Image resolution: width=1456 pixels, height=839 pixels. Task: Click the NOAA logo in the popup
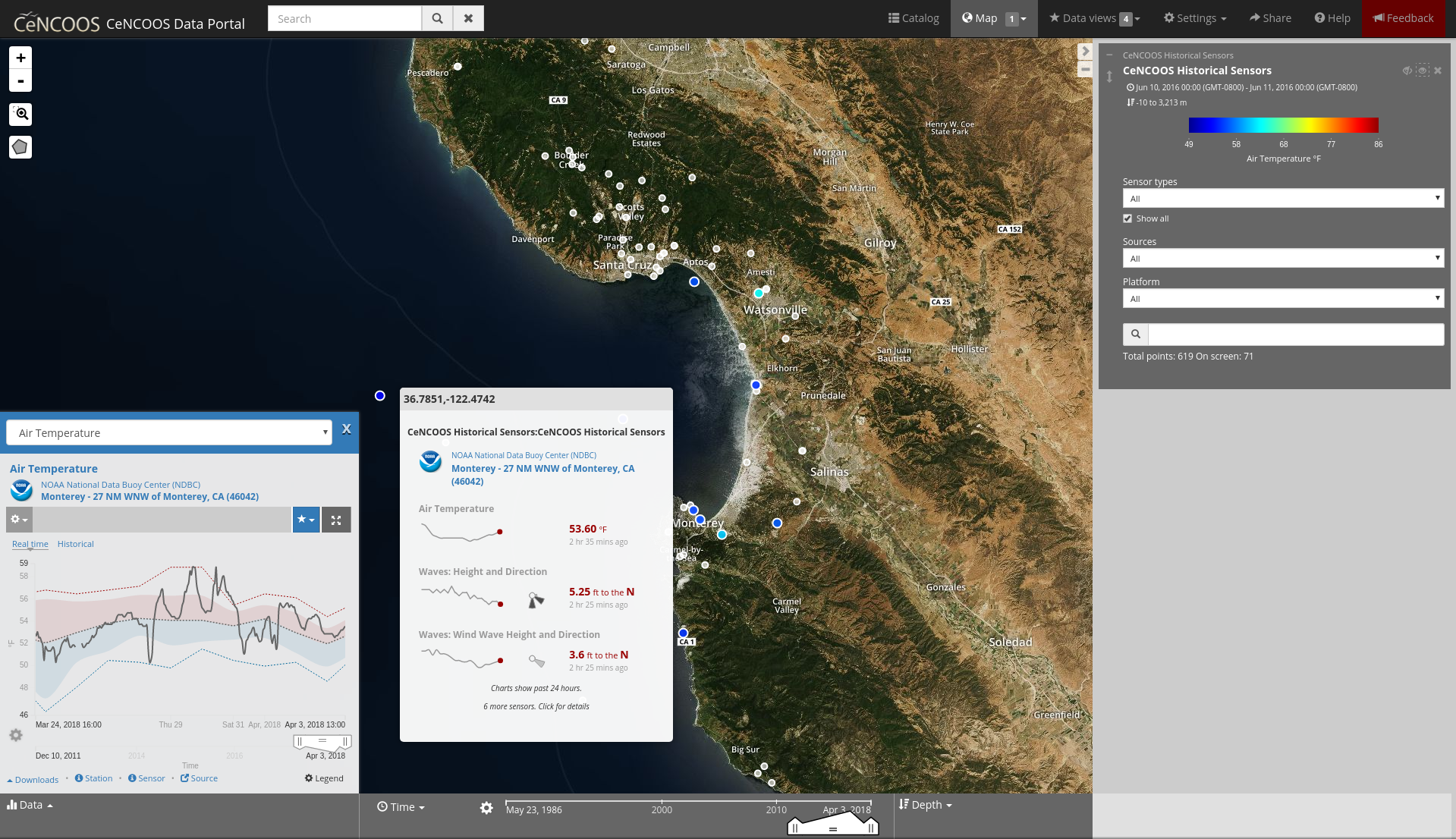point(430,461)
